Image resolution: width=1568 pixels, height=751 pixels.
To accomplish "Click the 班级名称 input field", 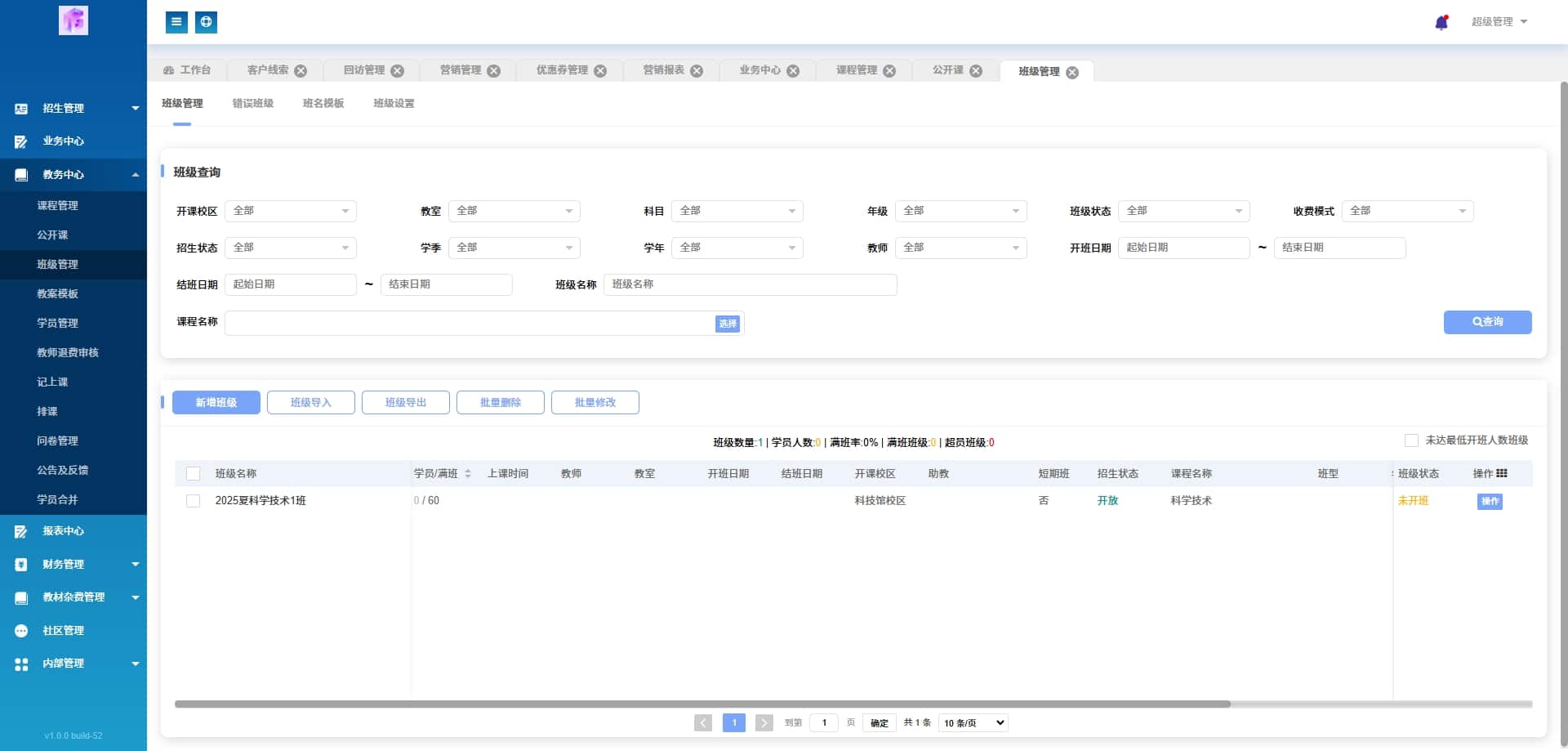I will click(x=751, y=284).
